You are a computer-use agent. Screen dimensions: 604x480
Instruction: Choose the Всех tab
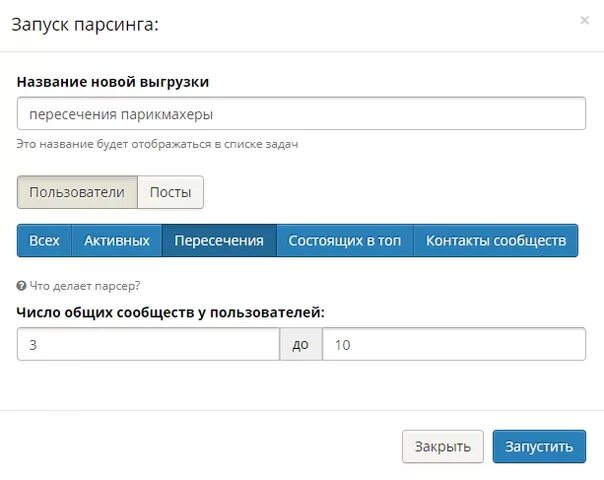[44, 240]
